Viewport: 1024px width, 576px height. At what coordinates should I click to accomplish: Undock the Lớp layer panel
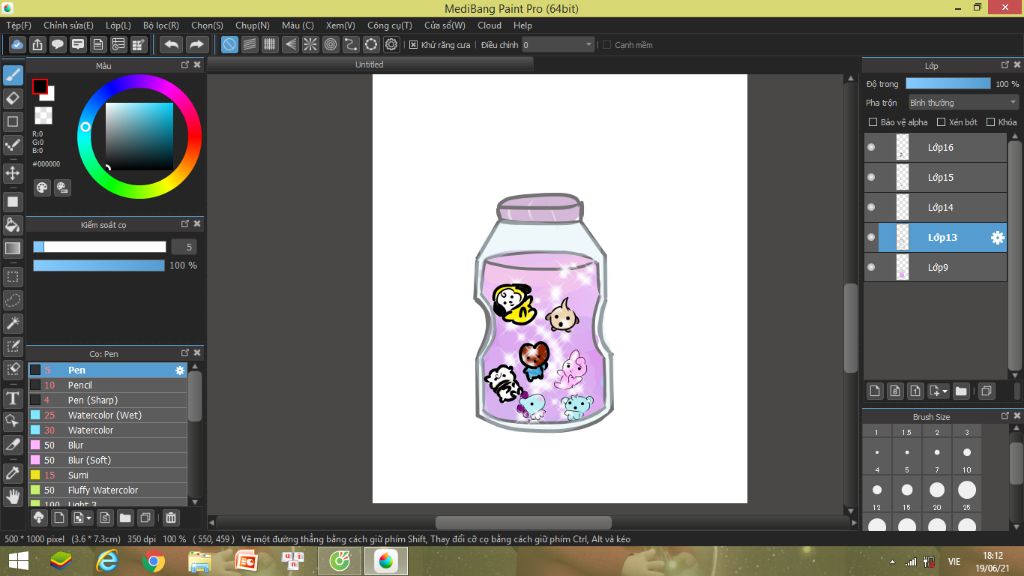1004,65
